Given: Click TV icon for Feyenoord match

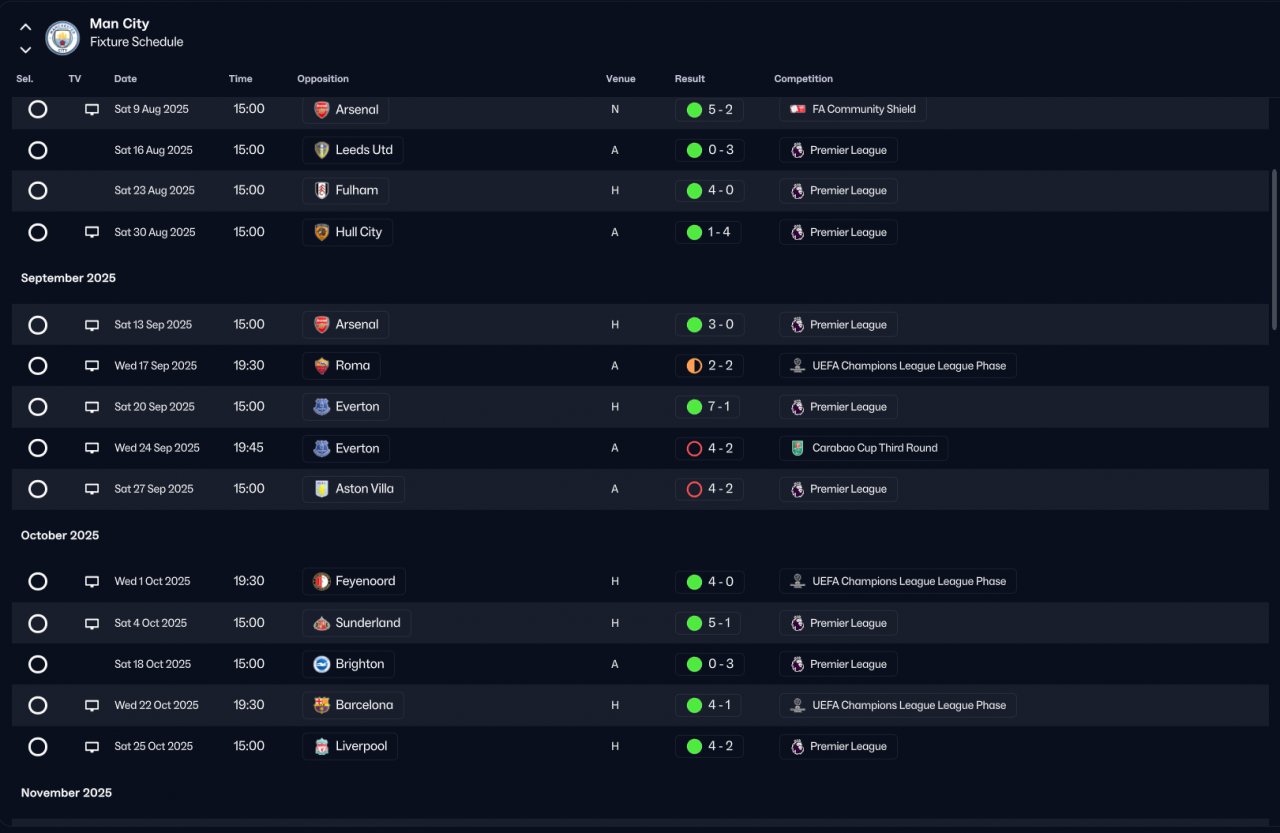Looking at the screenshot, I should pos(92,581).
